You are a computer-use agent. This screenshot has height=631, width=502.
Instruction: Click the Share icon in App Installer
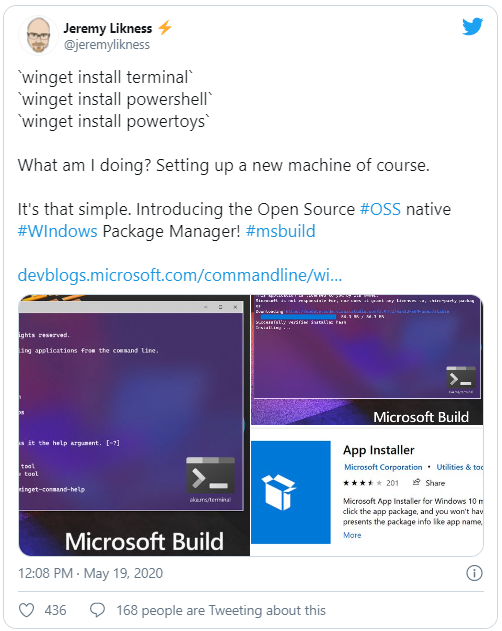(417, 482)
